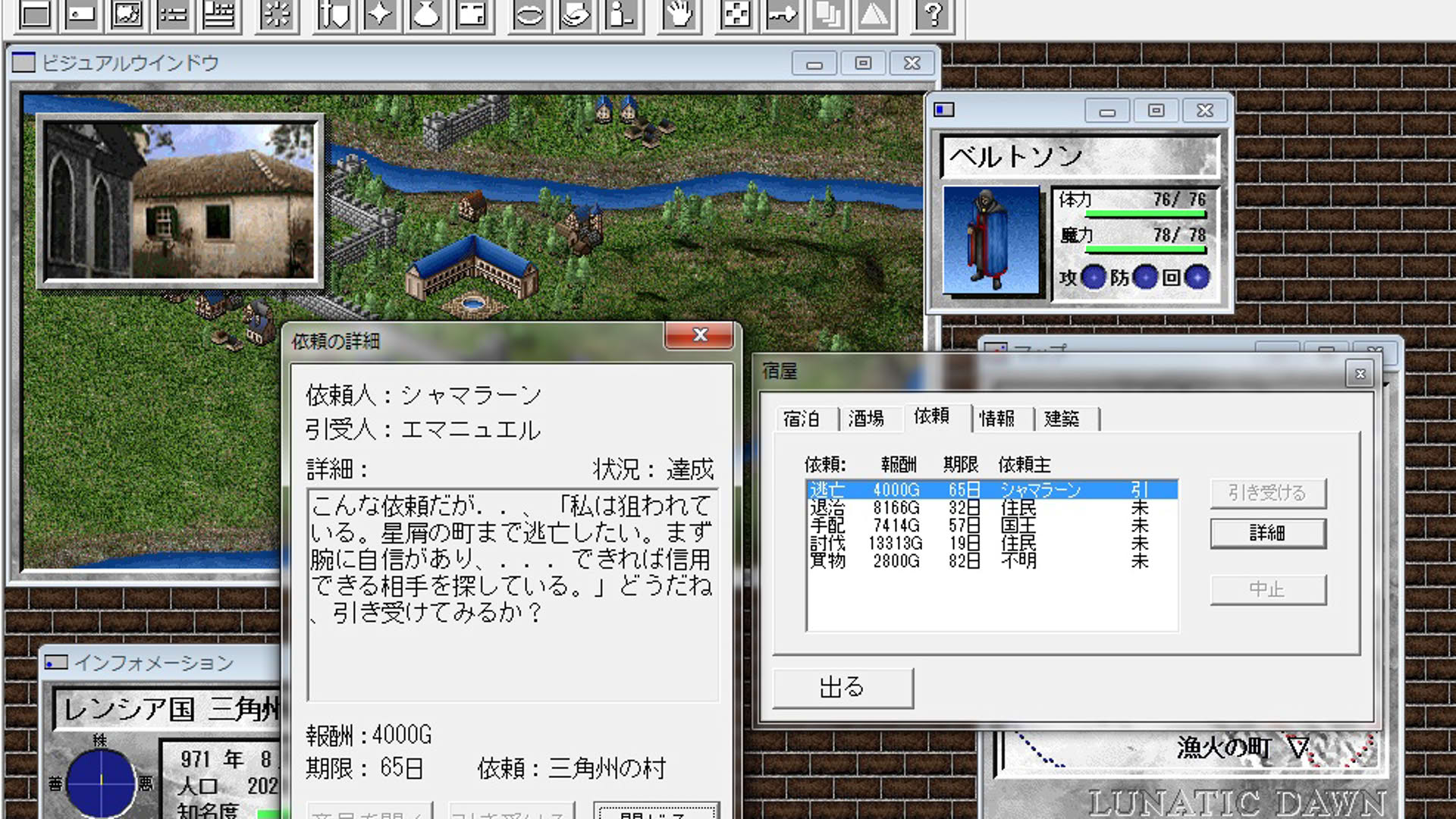Open the question mark help icon
Screen dimensions: 1456x819
click(x=933, y=14)
